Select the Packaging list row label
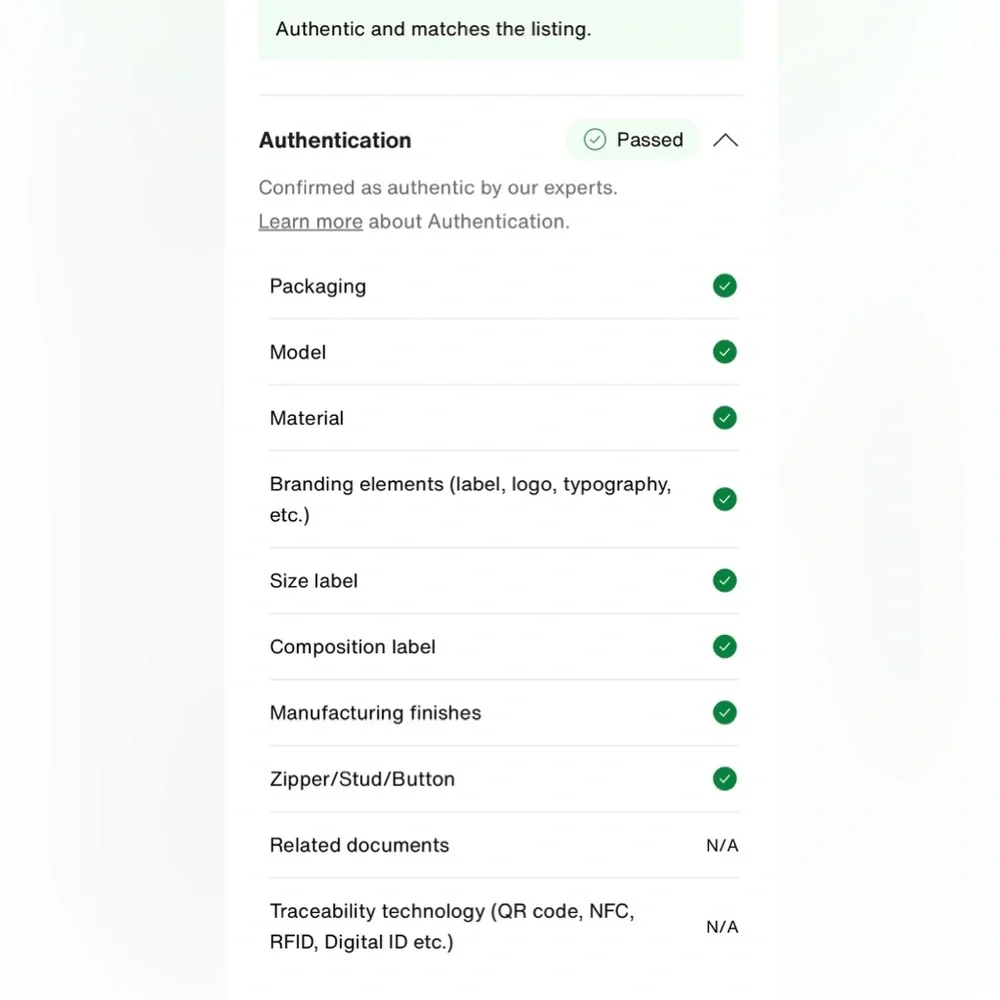 coord(318,287)
